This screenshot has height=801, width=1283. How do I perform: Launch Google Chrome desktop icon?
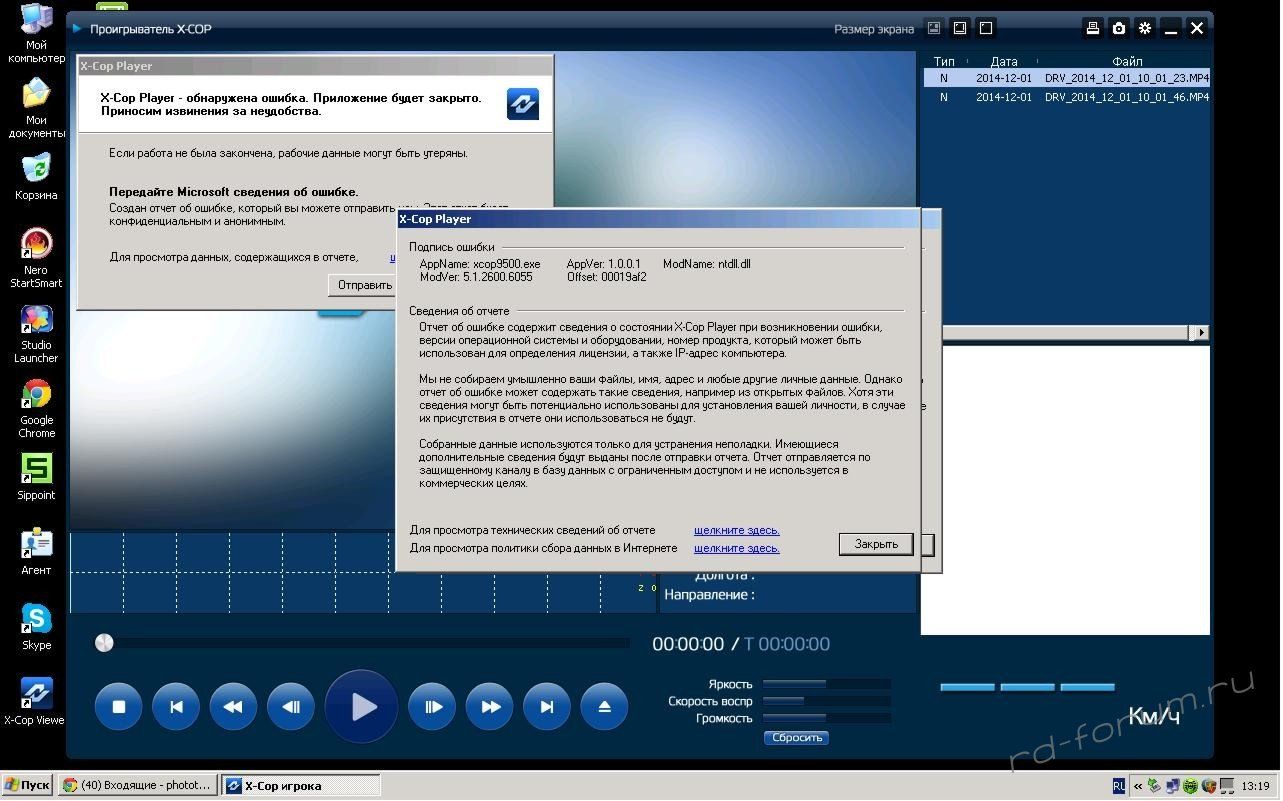pos(37,409)
